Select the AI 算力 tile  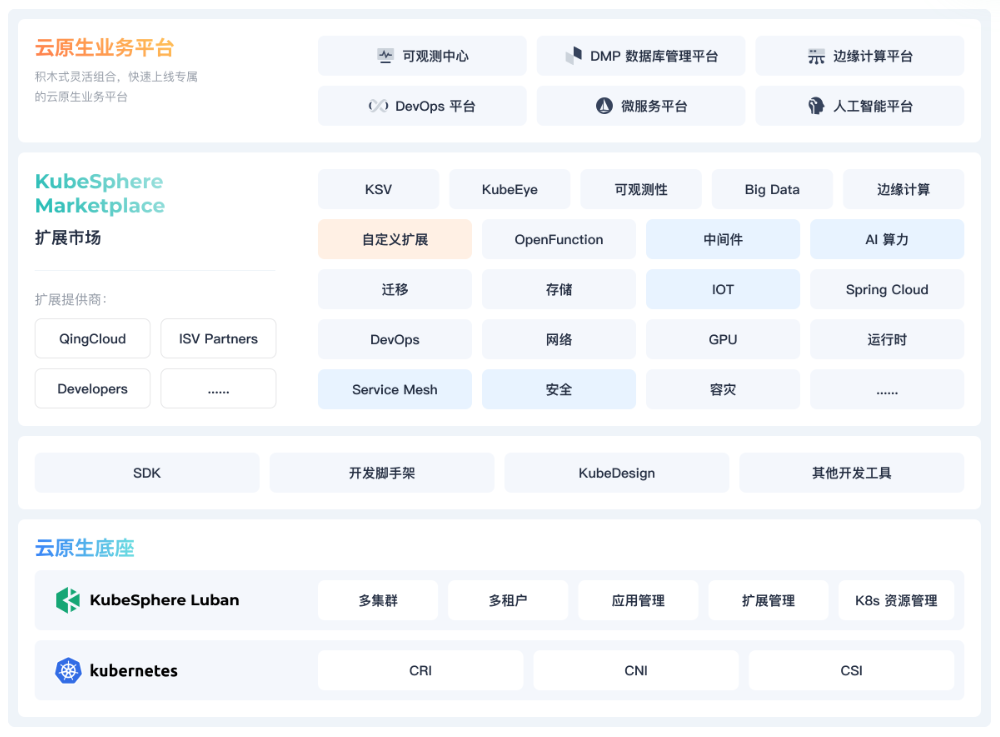click(x=887, y=239)
